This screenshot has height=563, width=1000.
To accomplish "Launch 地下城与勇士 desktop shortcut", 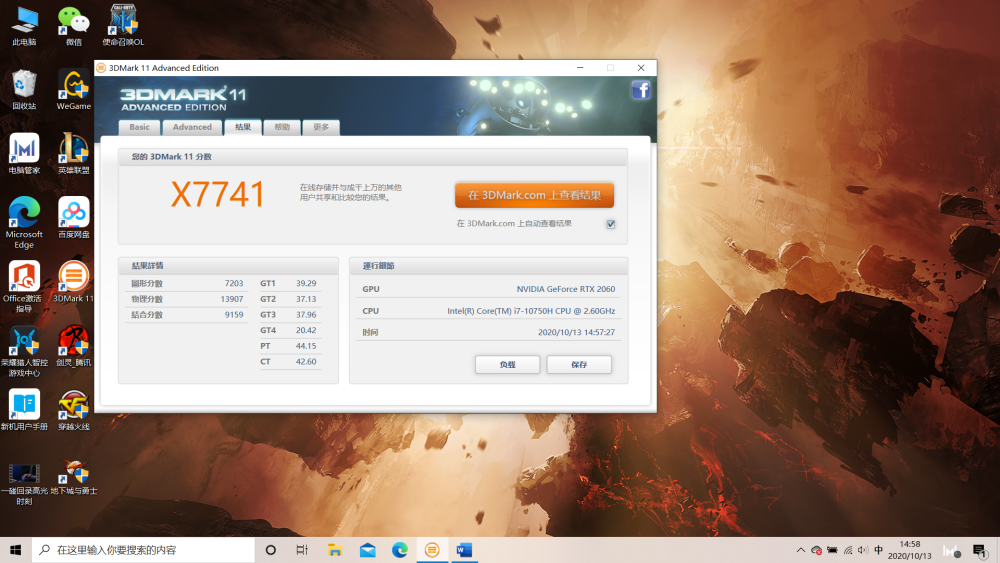I will pyautogui.click(x=74, y=478).
